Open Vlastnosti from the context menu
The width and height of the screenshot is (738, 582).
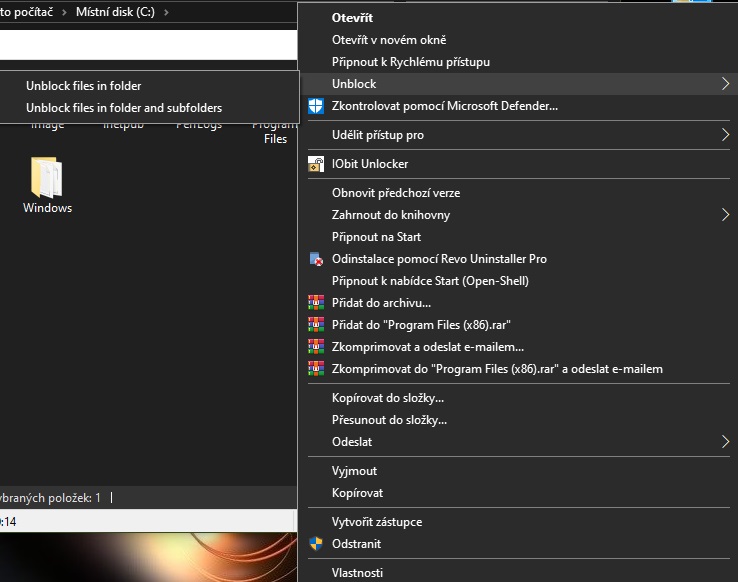357,573
